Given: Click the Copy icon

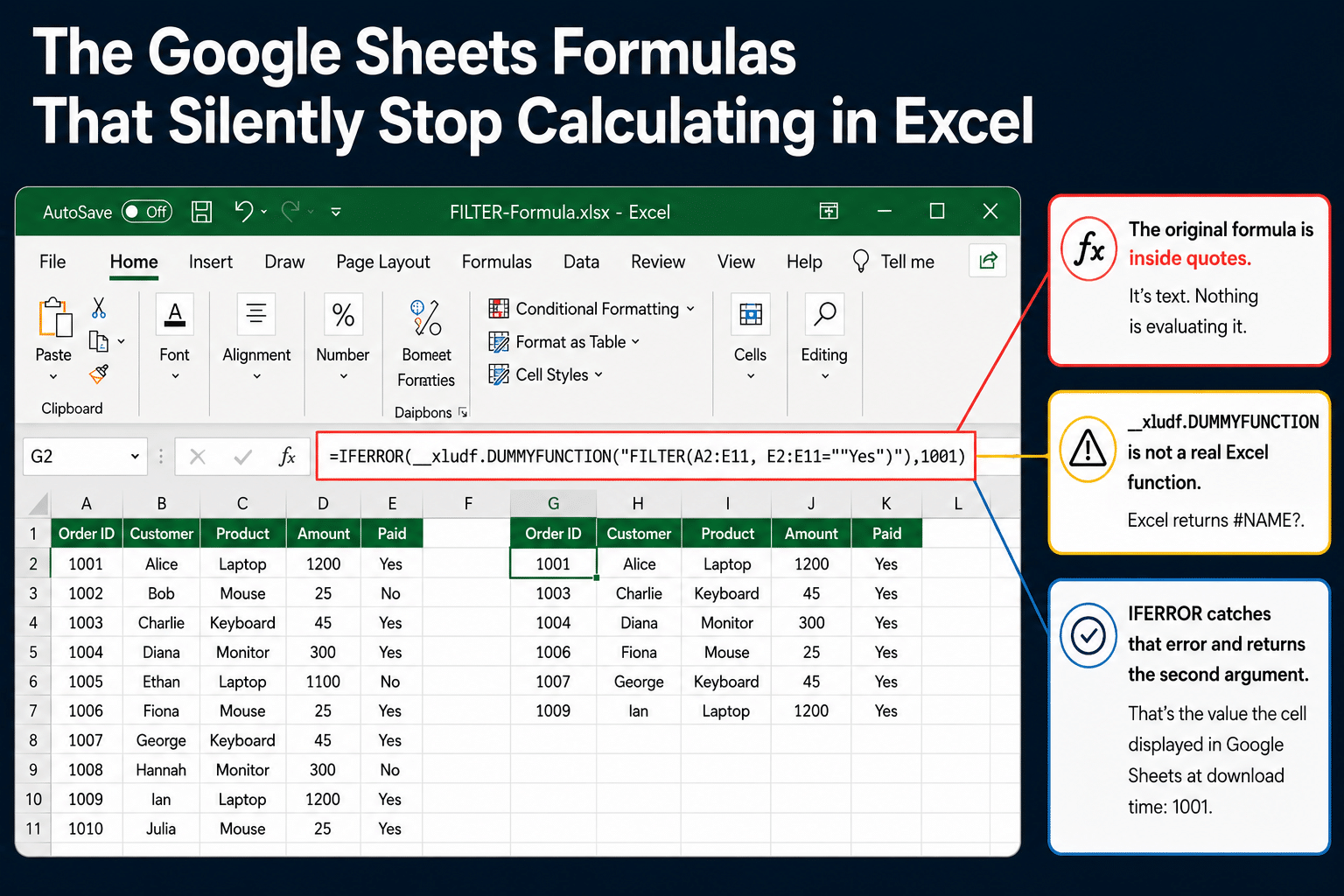Looking at the screenshot, I should 99,341.
